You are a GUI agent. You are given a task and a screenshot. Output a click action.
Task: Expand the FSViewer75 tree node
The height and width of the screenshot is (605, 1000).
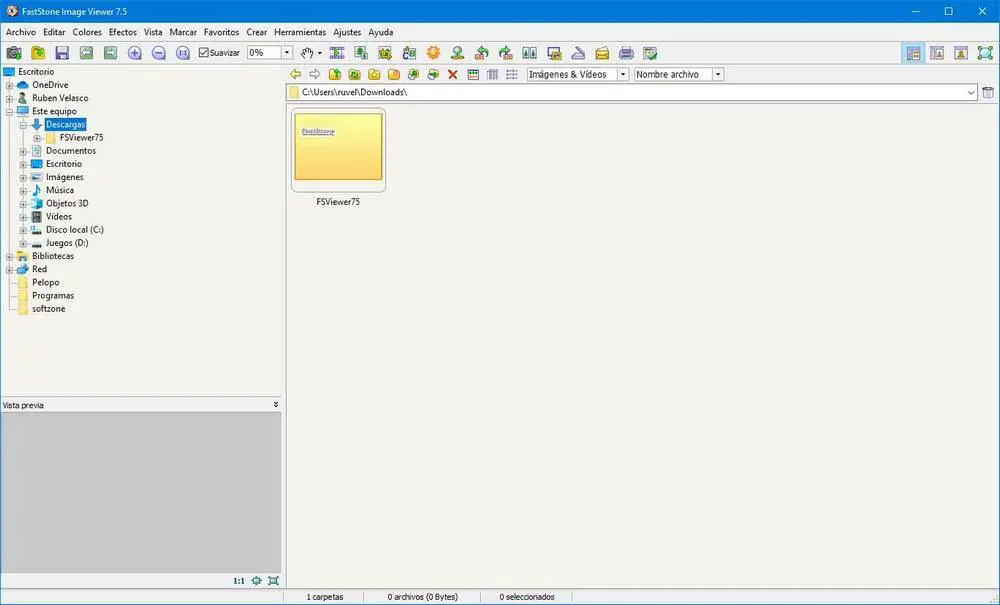tap(37, 138)
